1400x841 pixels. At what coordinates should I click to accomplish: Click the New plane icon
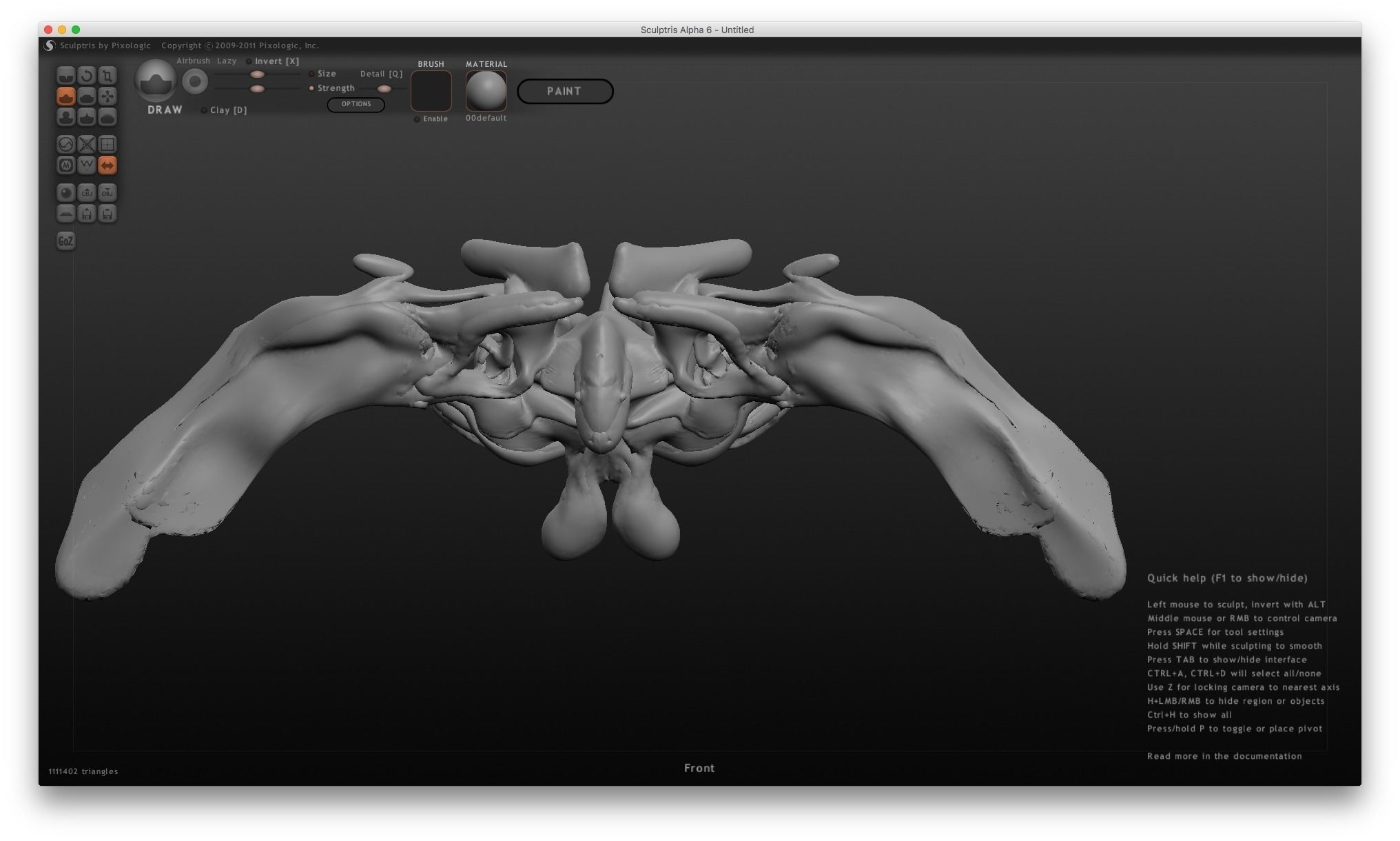[x=65, y=214]
